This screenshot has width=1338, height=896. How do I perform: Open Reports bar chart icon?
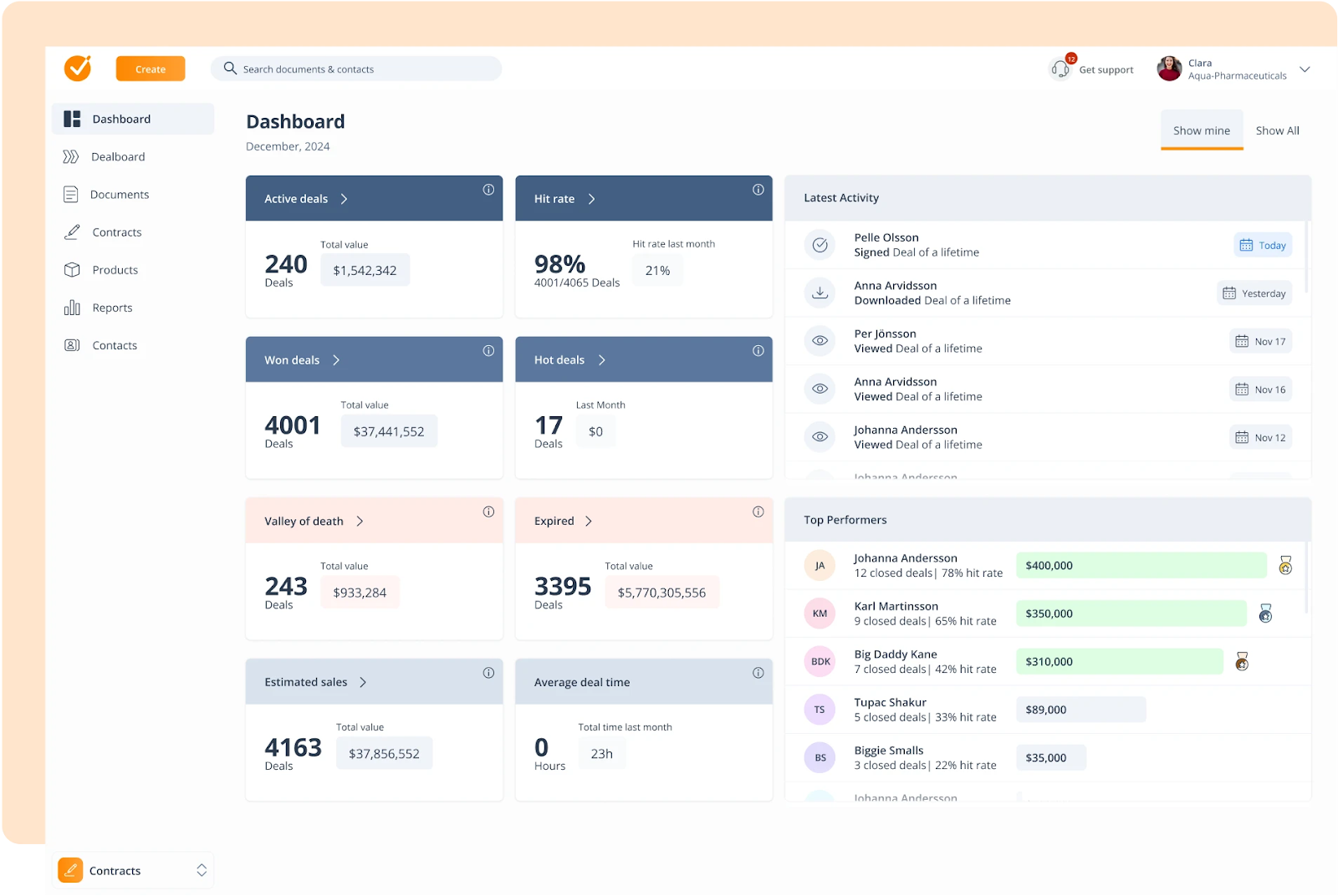pyautogui.click(x=72, y=308)
